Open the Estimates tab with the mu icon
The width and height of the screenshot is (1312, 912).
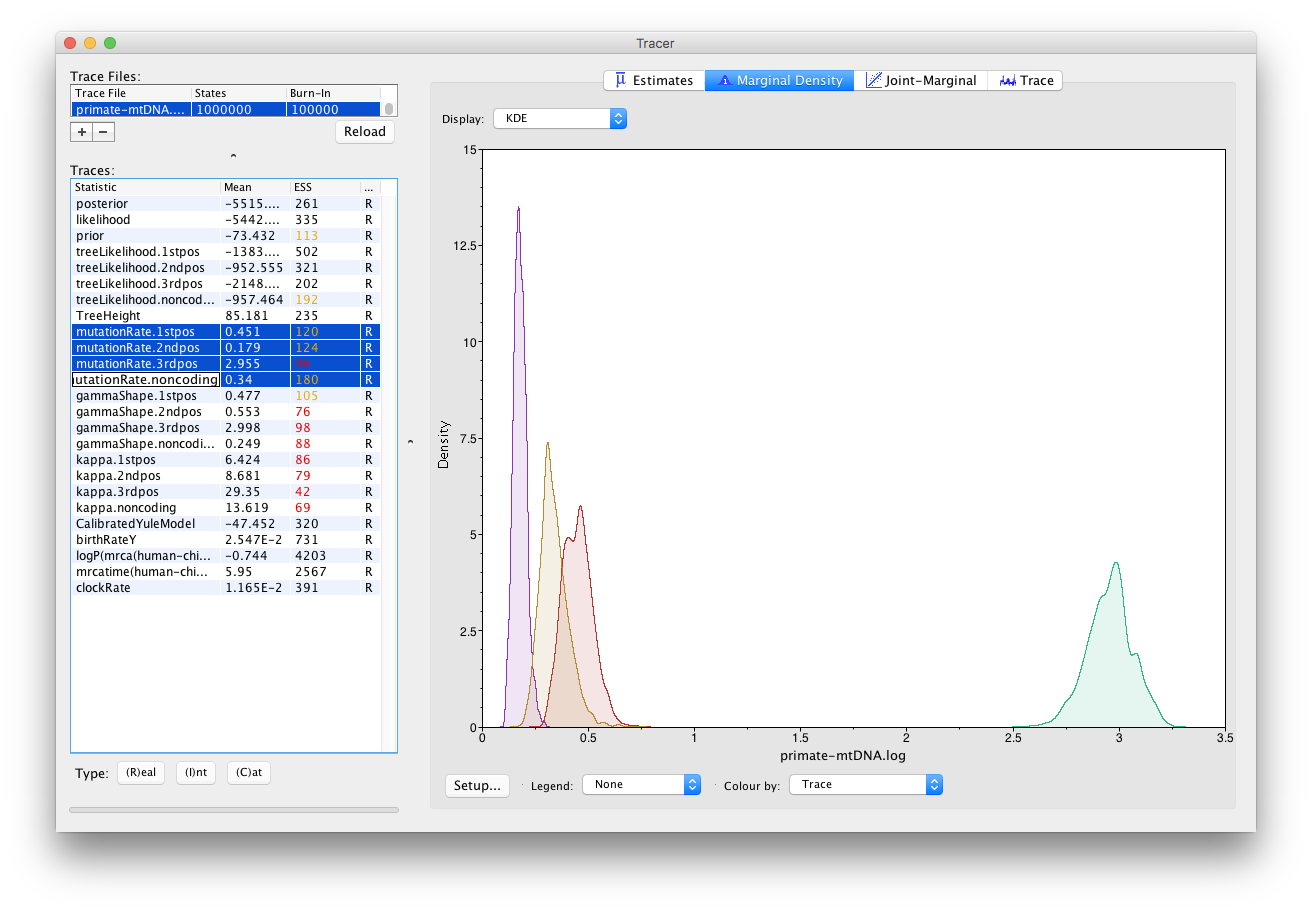pos(654,80)
